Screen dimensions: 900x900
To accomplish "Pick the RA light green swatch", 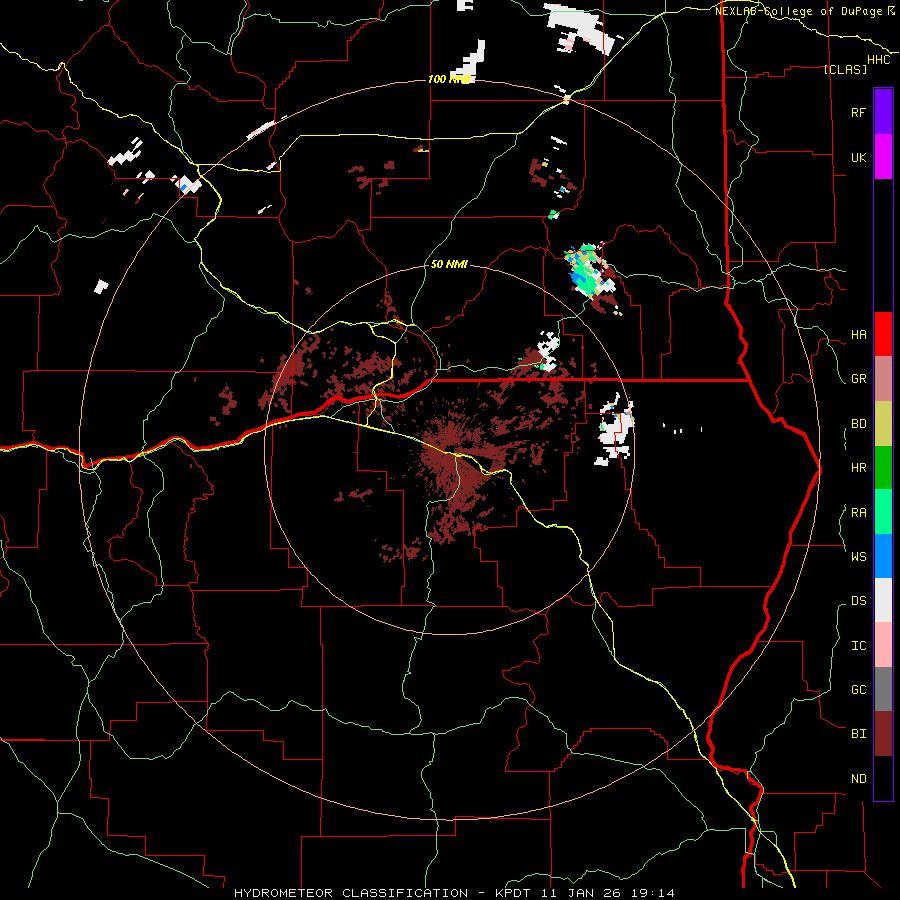I will point(883,512).
